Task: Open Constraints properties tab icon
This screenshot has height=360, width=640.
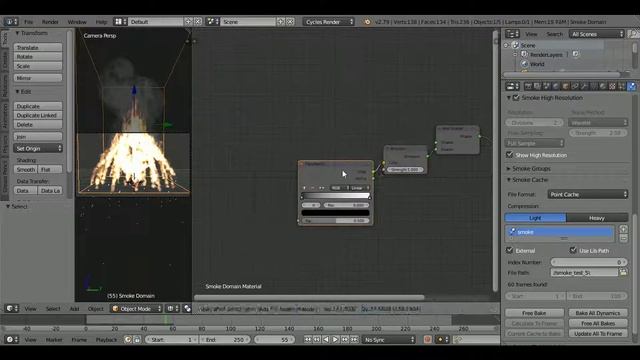Action: [575, 86]
